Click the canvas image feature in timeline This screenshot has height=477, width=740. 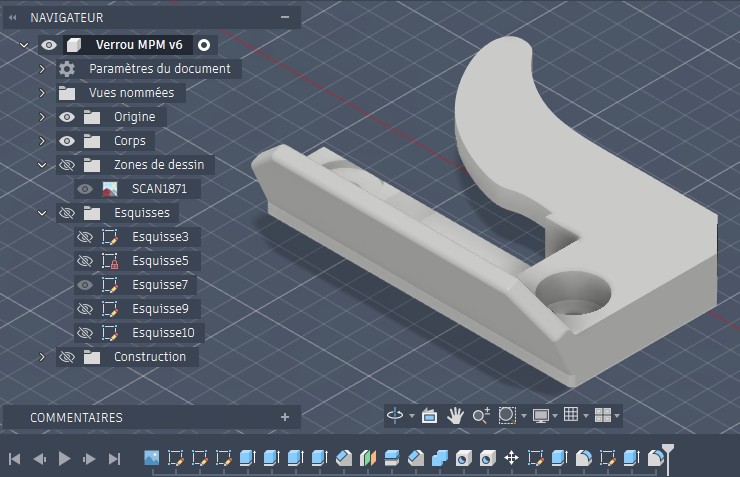click(x=152, y=458)
